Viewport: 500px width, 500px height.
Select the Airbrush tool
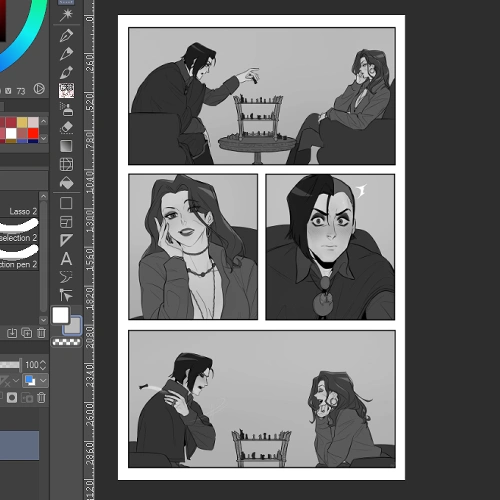(x=66, y=109)
